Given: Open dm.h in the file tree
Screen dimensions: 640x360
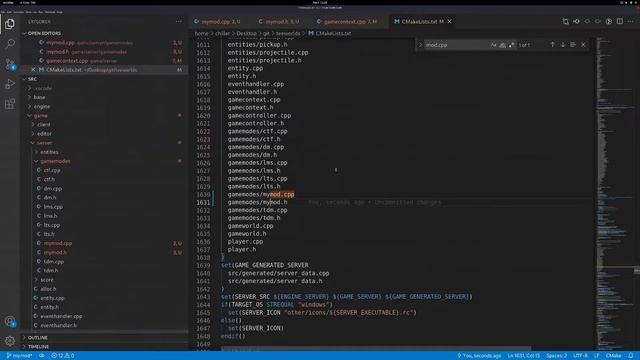Looking at the screenshot, I should [50, 198].
